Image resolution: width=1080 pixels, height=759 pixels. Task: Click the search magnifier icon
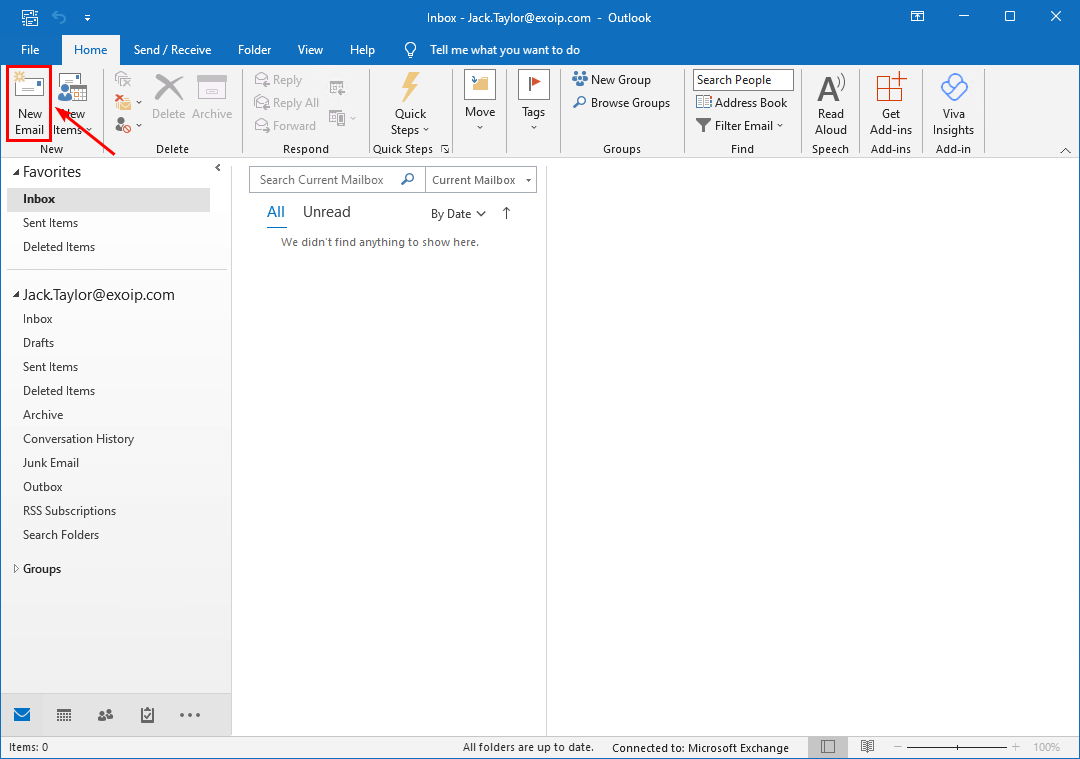408,179
